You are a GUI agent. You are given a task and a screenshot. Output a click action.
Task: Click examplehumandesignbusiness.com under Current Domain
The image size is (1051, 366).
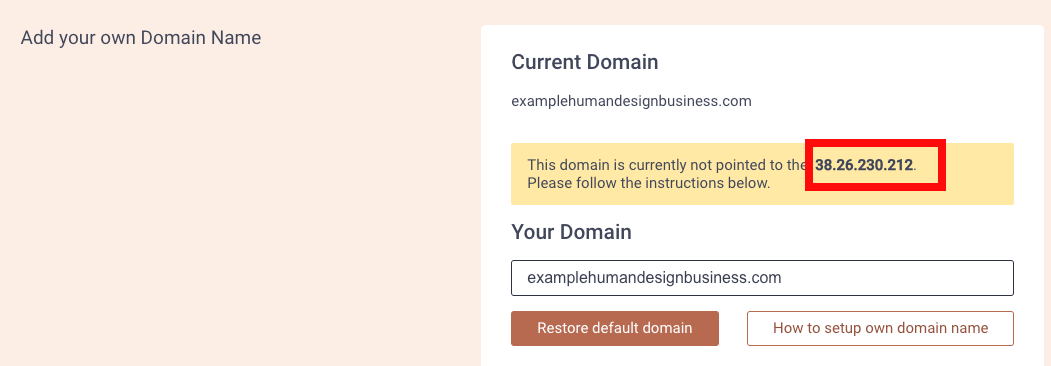631,102
